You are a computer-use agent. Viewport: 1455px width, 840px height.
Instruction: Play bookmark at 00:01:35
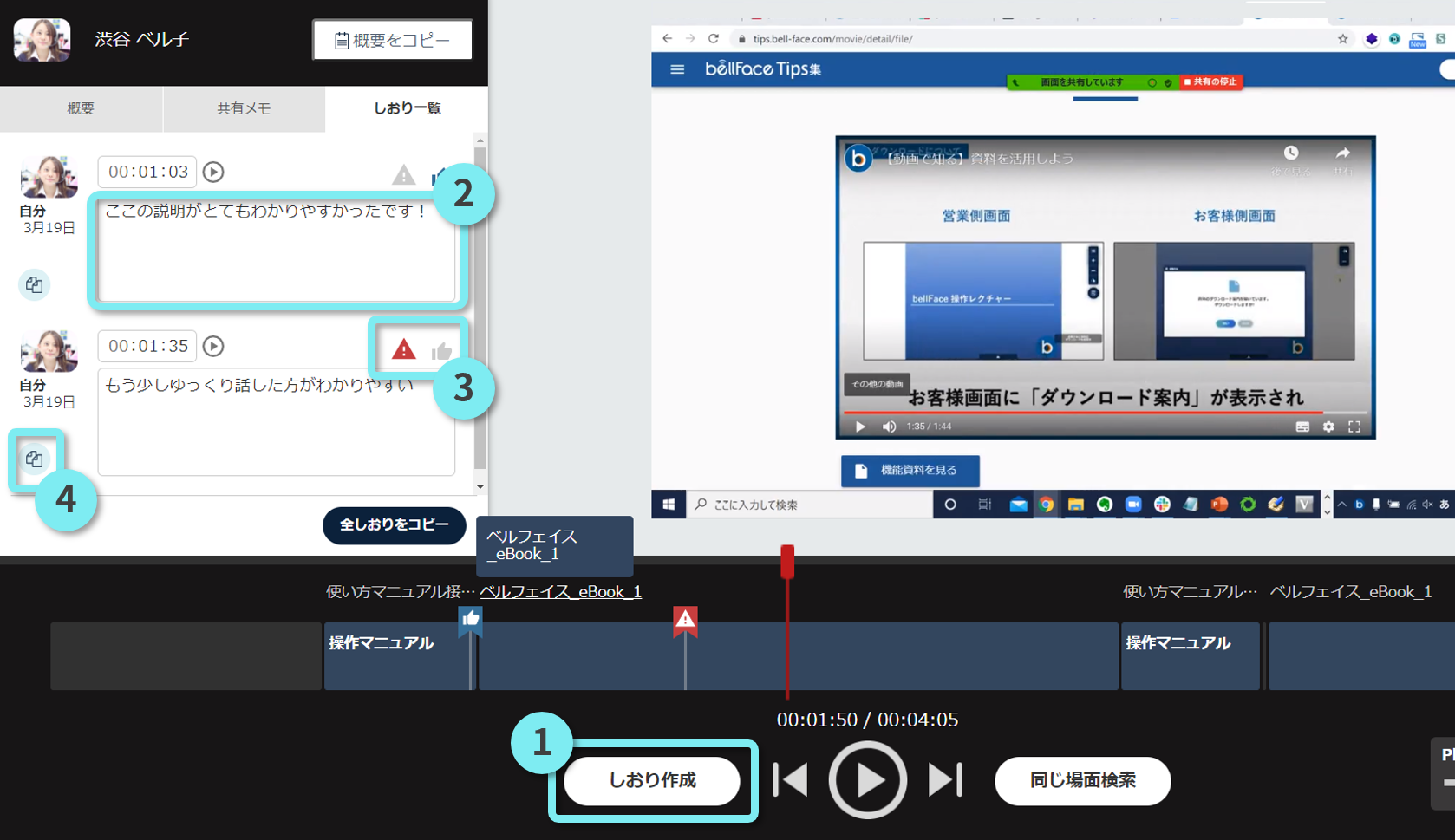coord(213,346)
